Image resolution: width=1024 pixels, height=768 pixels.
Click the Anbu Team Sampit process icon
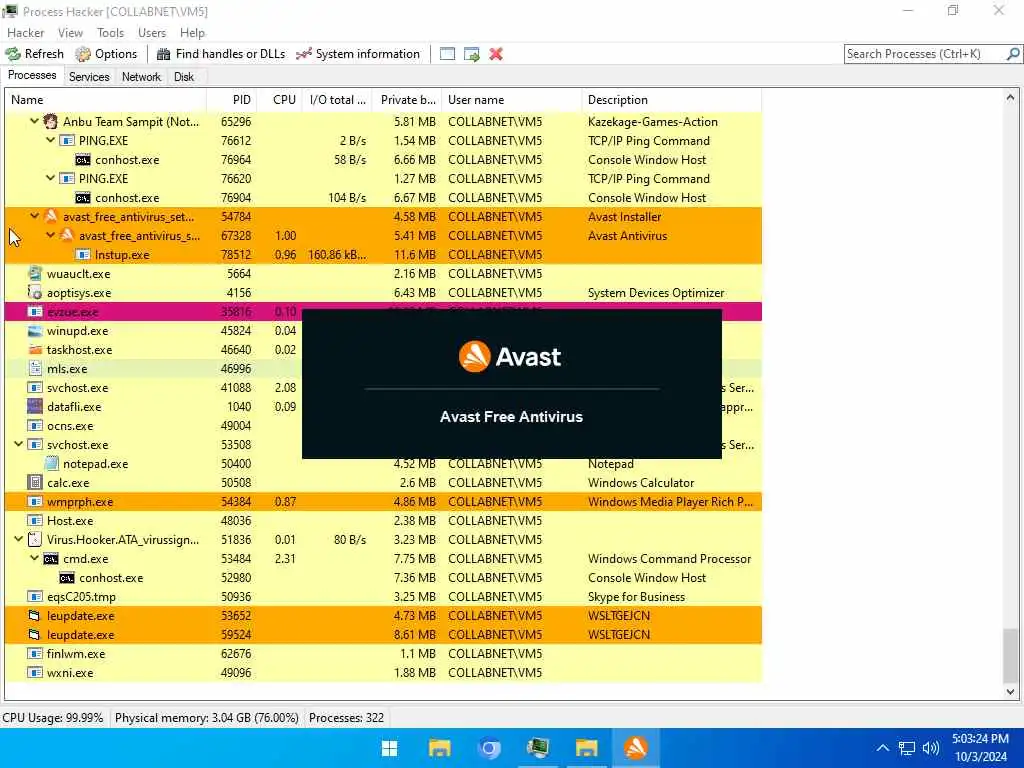point(51,121)
